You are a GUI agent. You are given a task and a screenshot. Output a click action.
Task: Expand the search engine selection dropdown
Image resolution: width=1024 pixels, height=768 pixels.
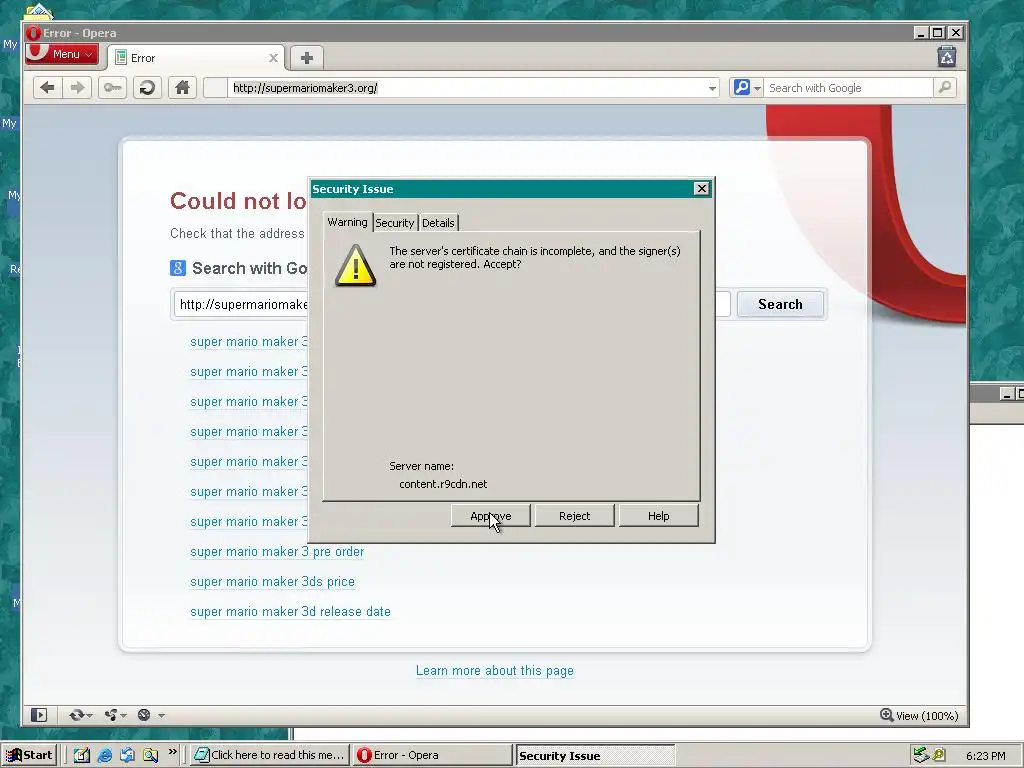[x=758, y=88]
